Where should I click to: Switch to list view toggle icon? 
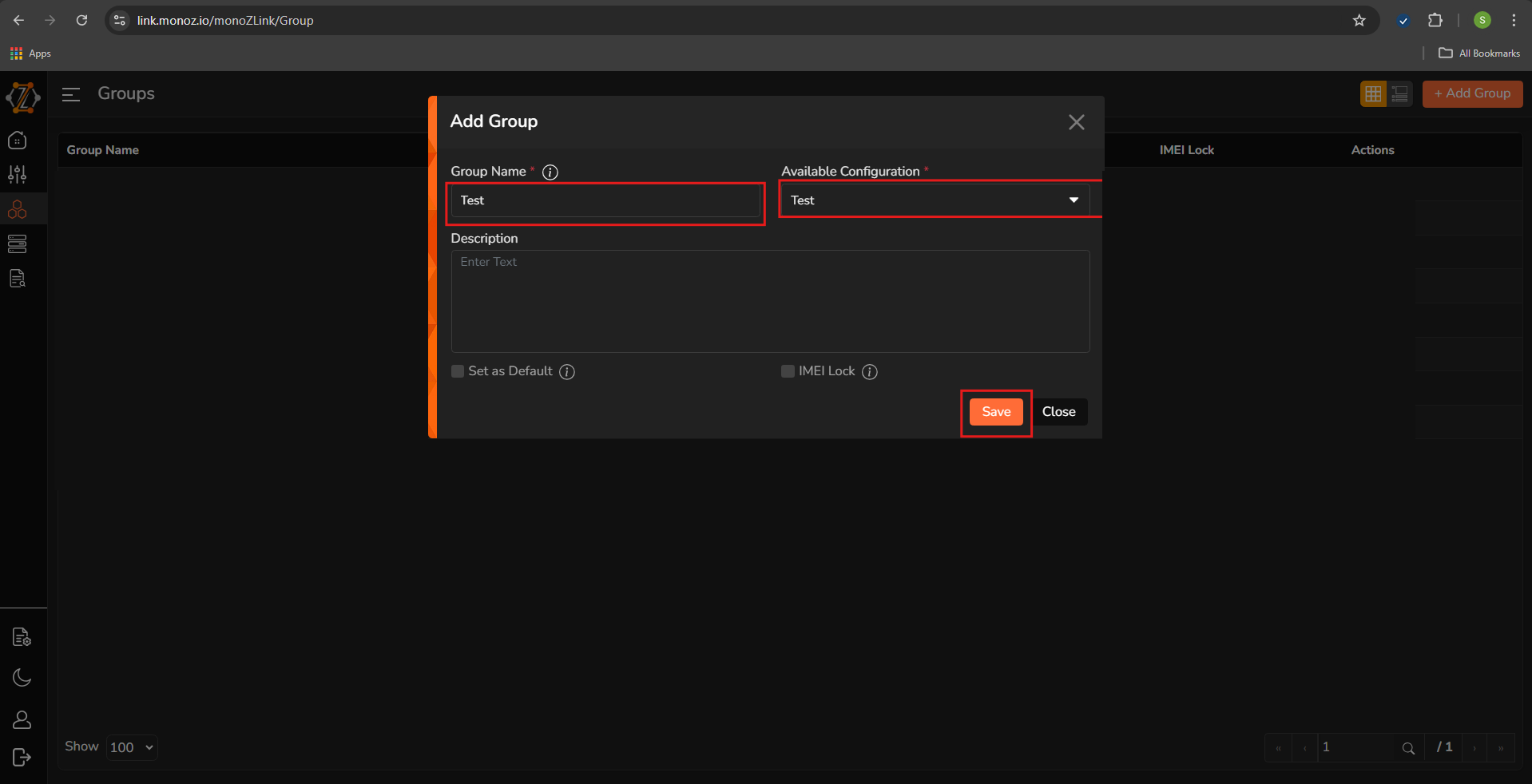click(1399, 94)
